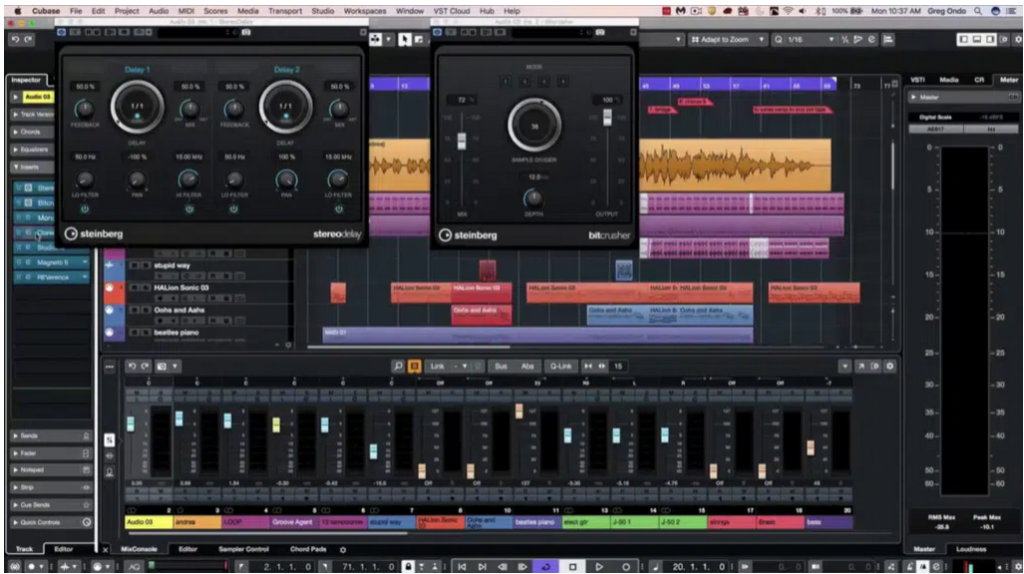The width and height of the screenshot is (1024, 574).
Task: Open MixConsole settings gear icon
Action: (889, 366)
